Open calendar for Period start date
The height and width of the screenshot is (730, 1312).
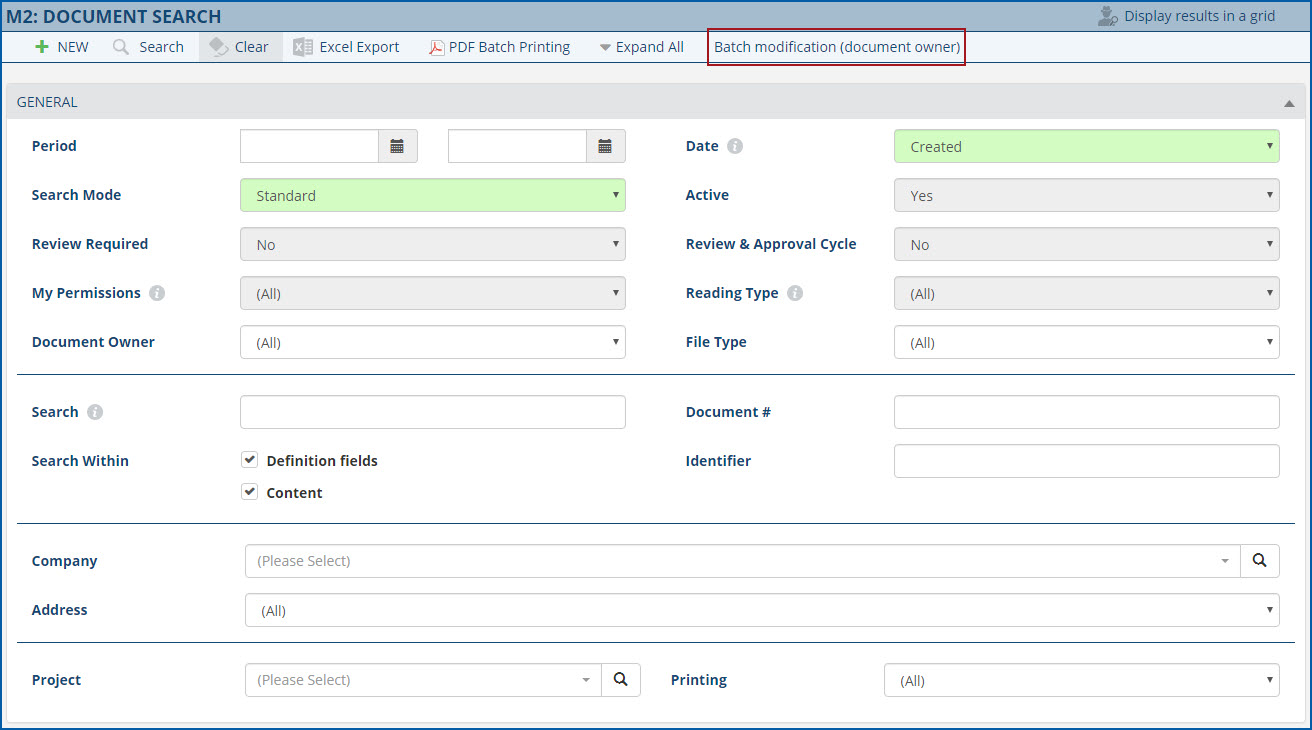pyautogui.click(x=397, y=146)
